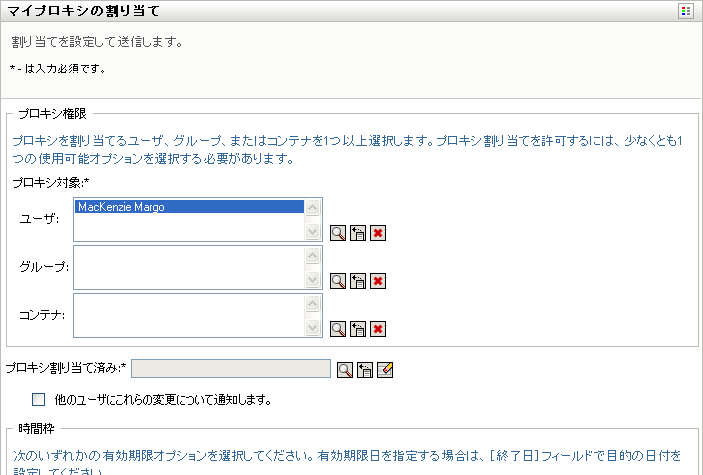Select MacKenzie Margo in user list

click(x=188, y=207)
